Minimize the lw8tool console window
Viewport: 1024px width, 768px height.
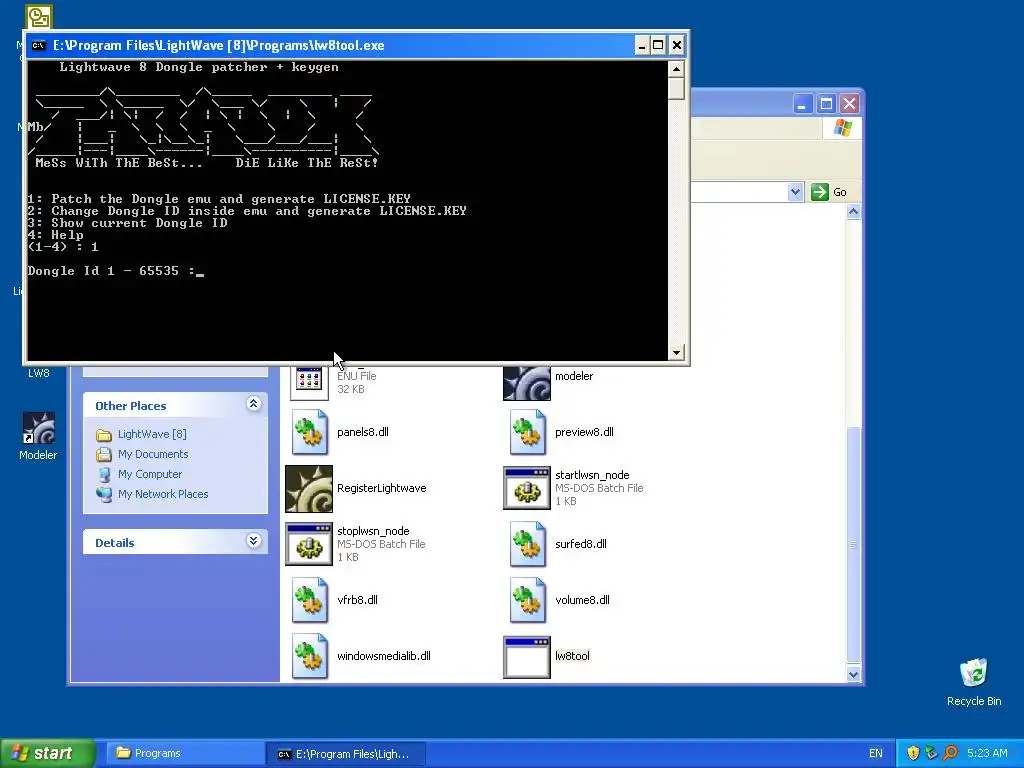click(641, 46)
